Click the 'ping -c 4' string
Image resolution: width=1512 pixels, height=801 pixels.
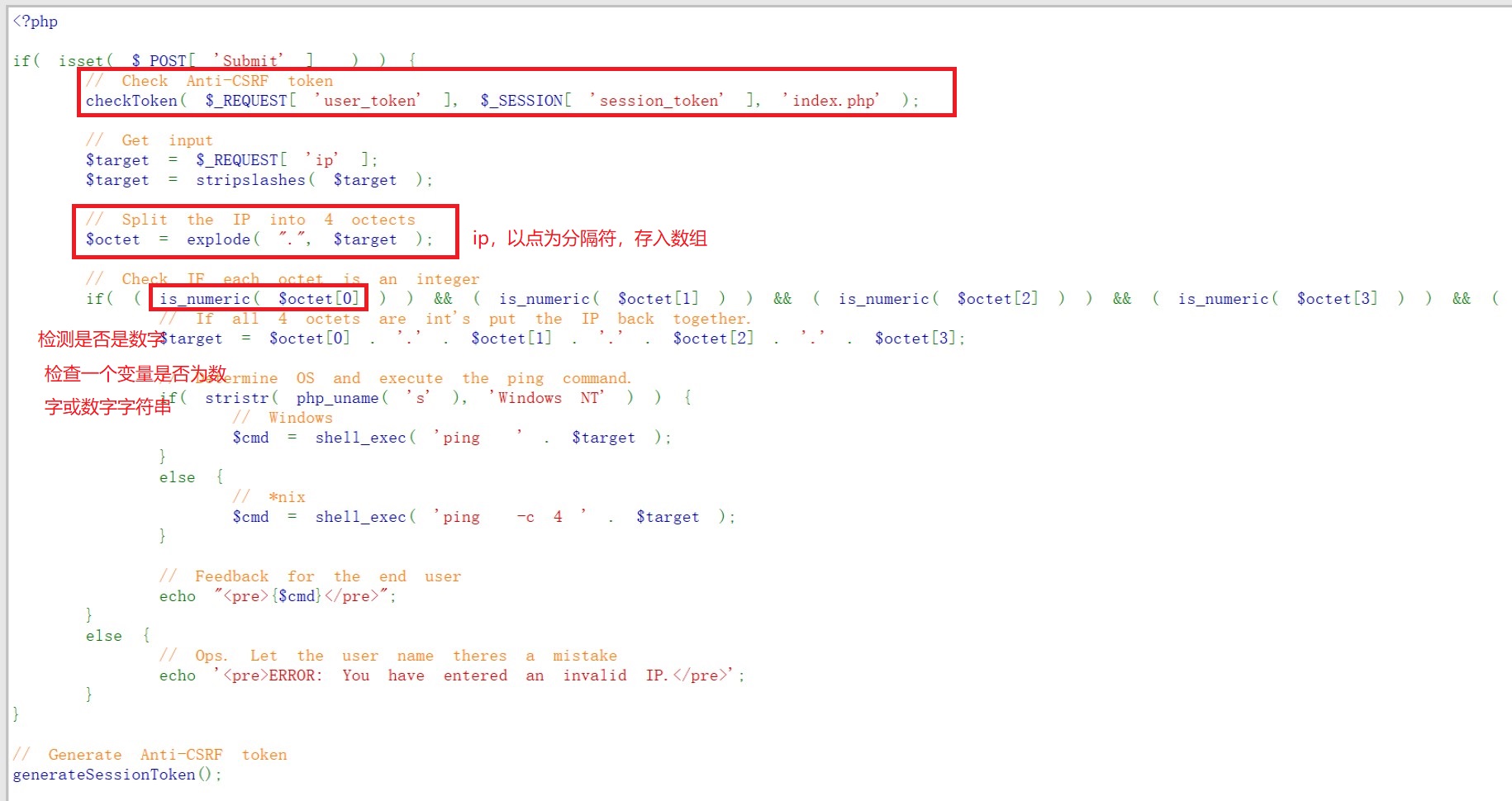pos(511,517)
